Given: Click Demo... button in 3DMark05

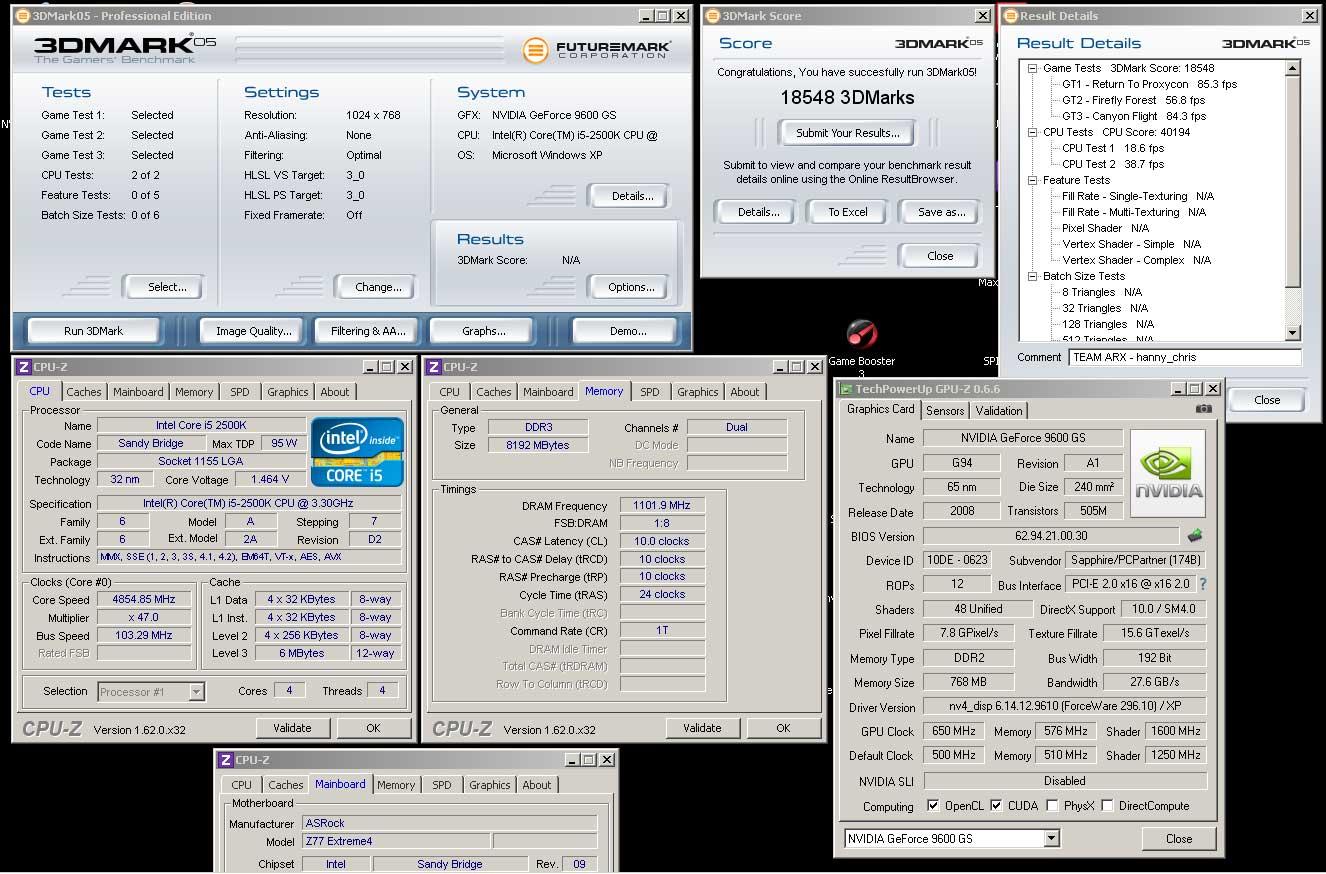Looking at the screenshot, I should 628,331.
